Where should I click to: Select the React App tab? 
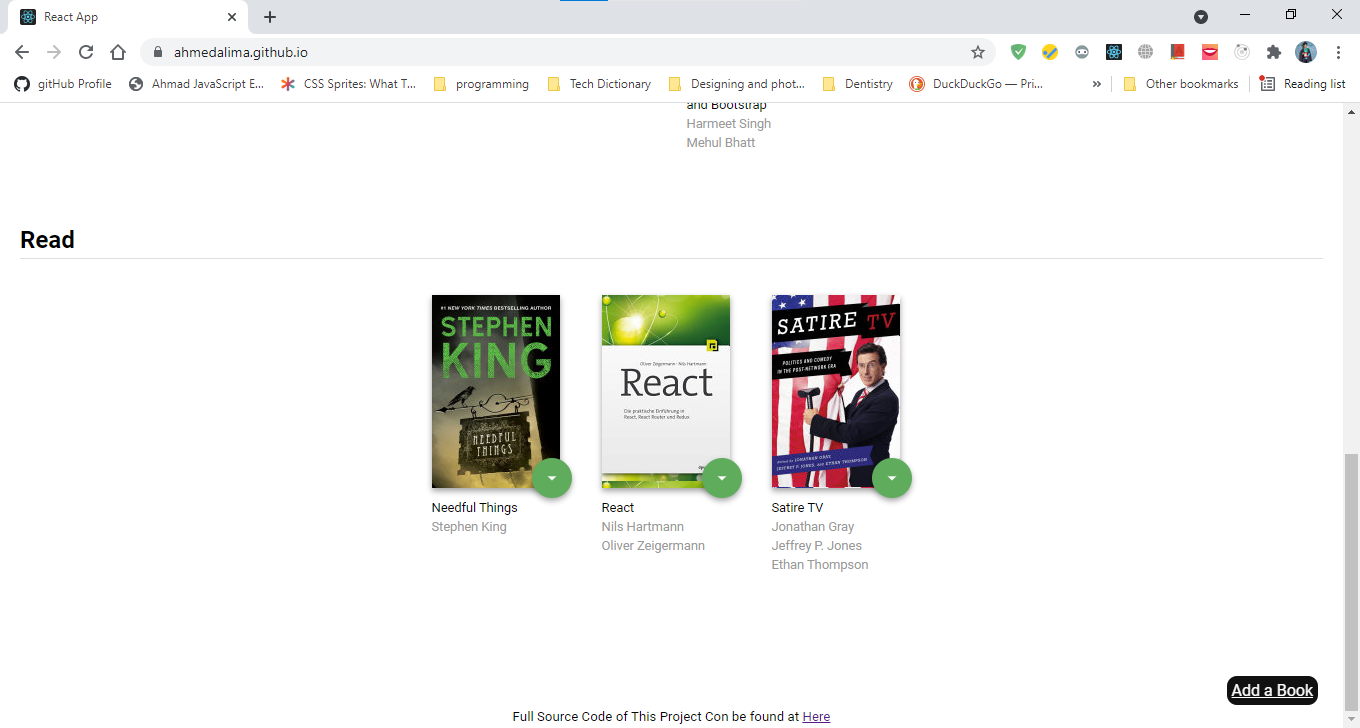tap(128, 17)
